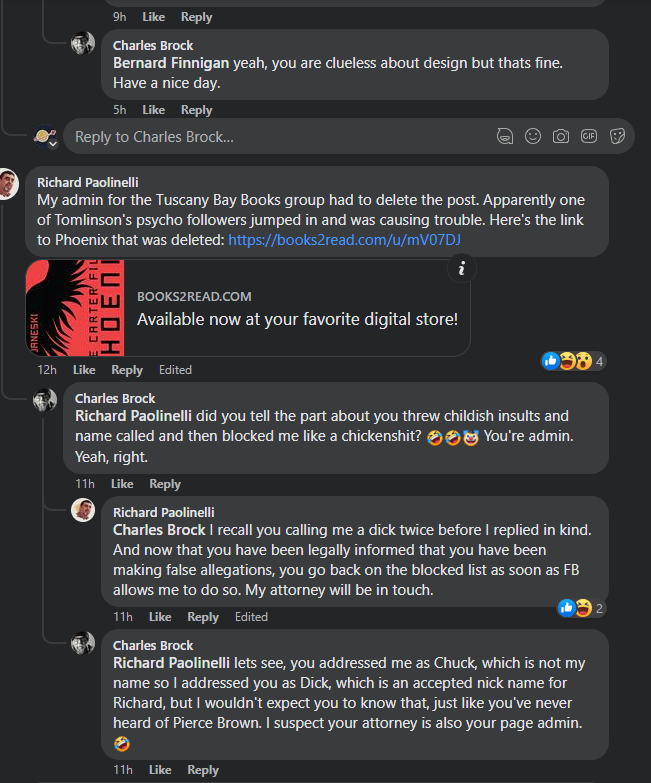Like Richard Paolinelli's 12h comment
This screenshot has height=783, width=651.
coord(84,370)
